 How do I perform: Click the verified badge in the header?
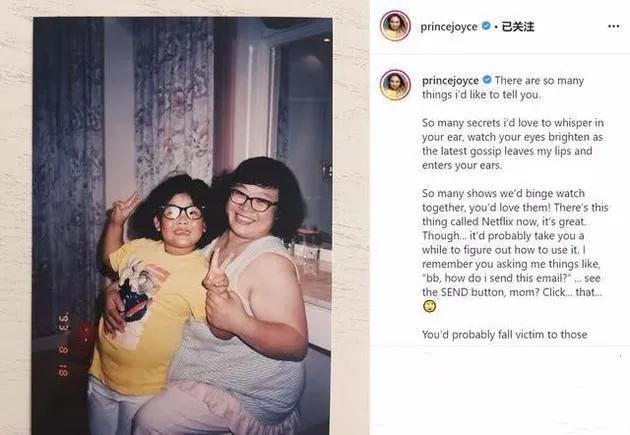point(486,26)
